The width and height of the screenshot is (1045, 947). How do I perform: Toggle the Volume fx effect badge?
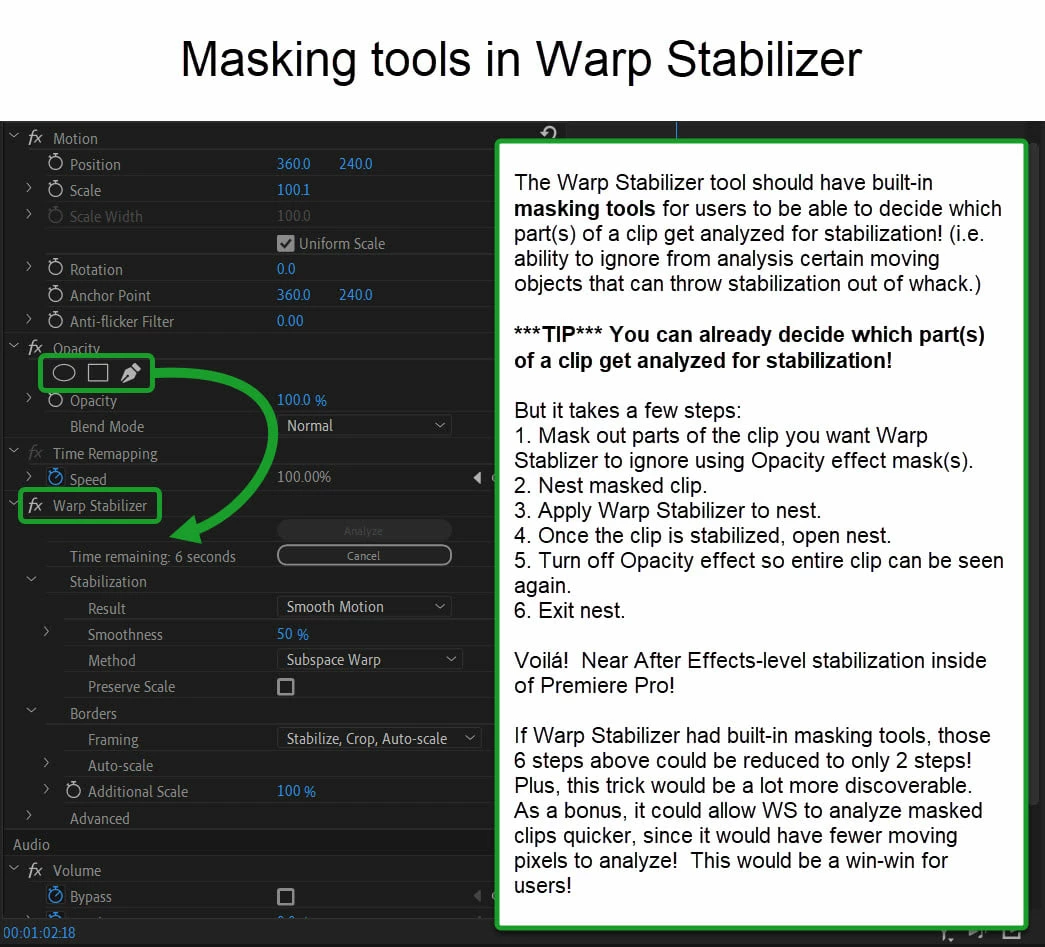click(35, 870)
